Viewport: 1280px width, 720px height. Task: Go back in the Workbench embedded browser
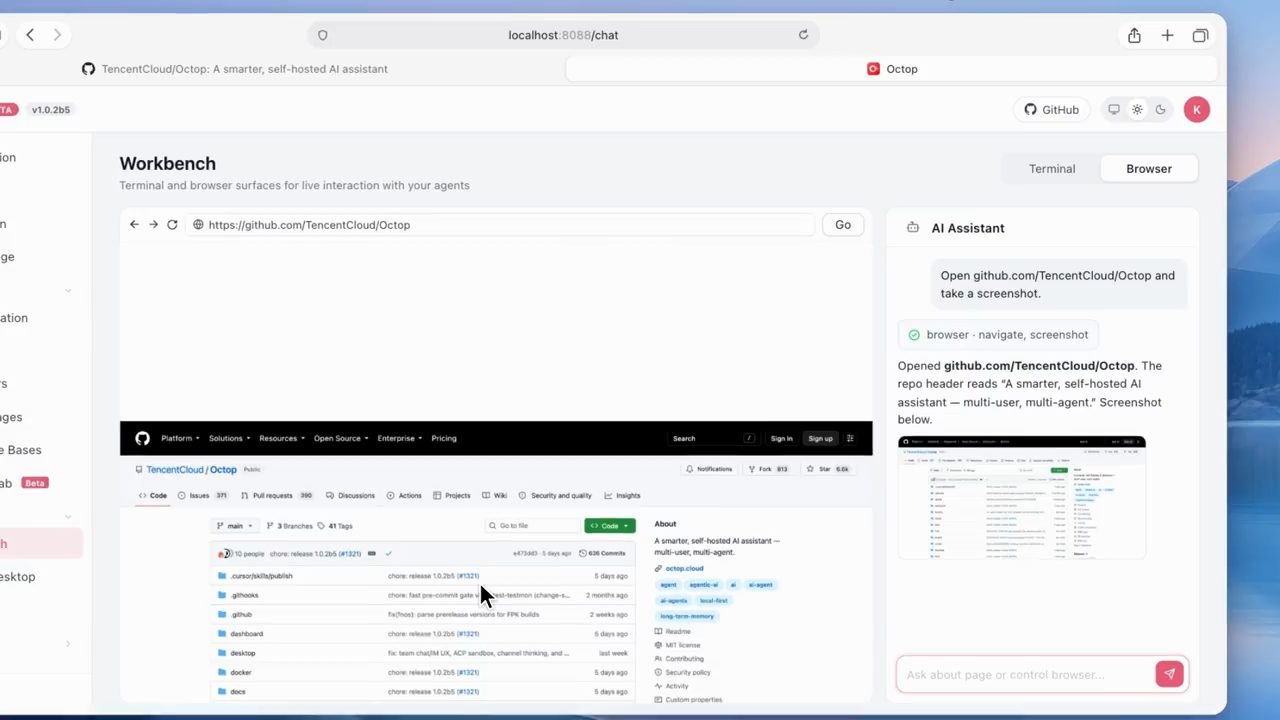(x=134, y=225)
